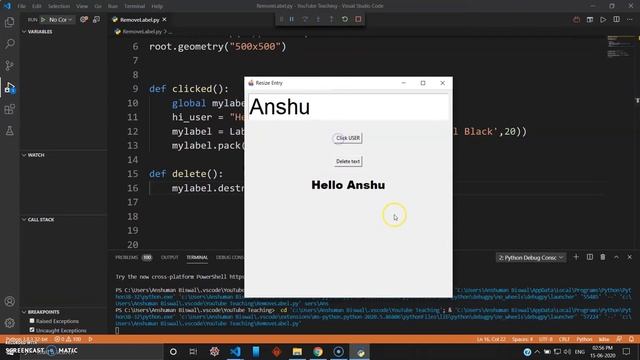Split the editor right
Image resolution: width=640 pixels, height=360 pixels.
616,20
